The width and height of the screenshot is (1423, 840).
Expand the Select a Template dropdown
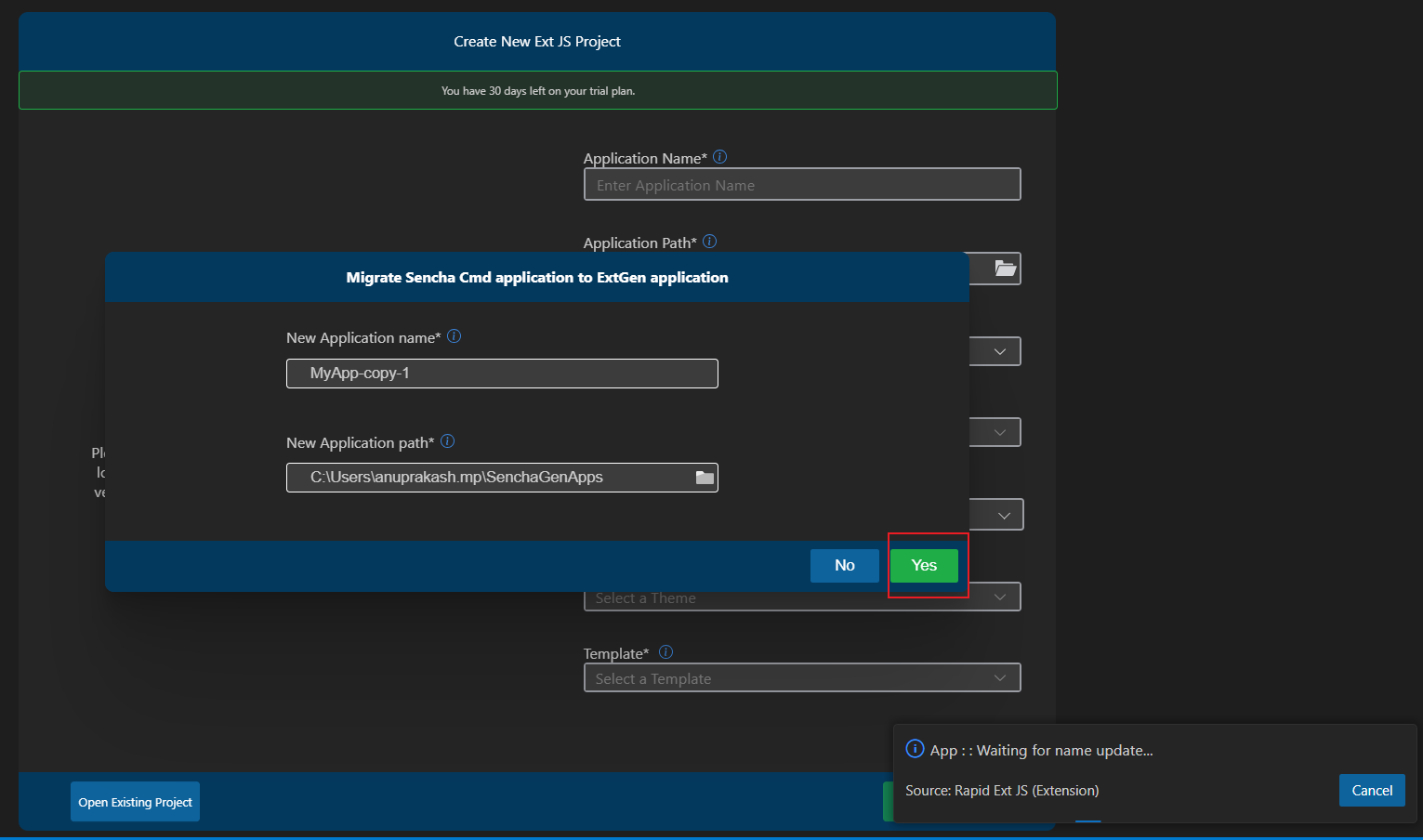coord(999,678)
